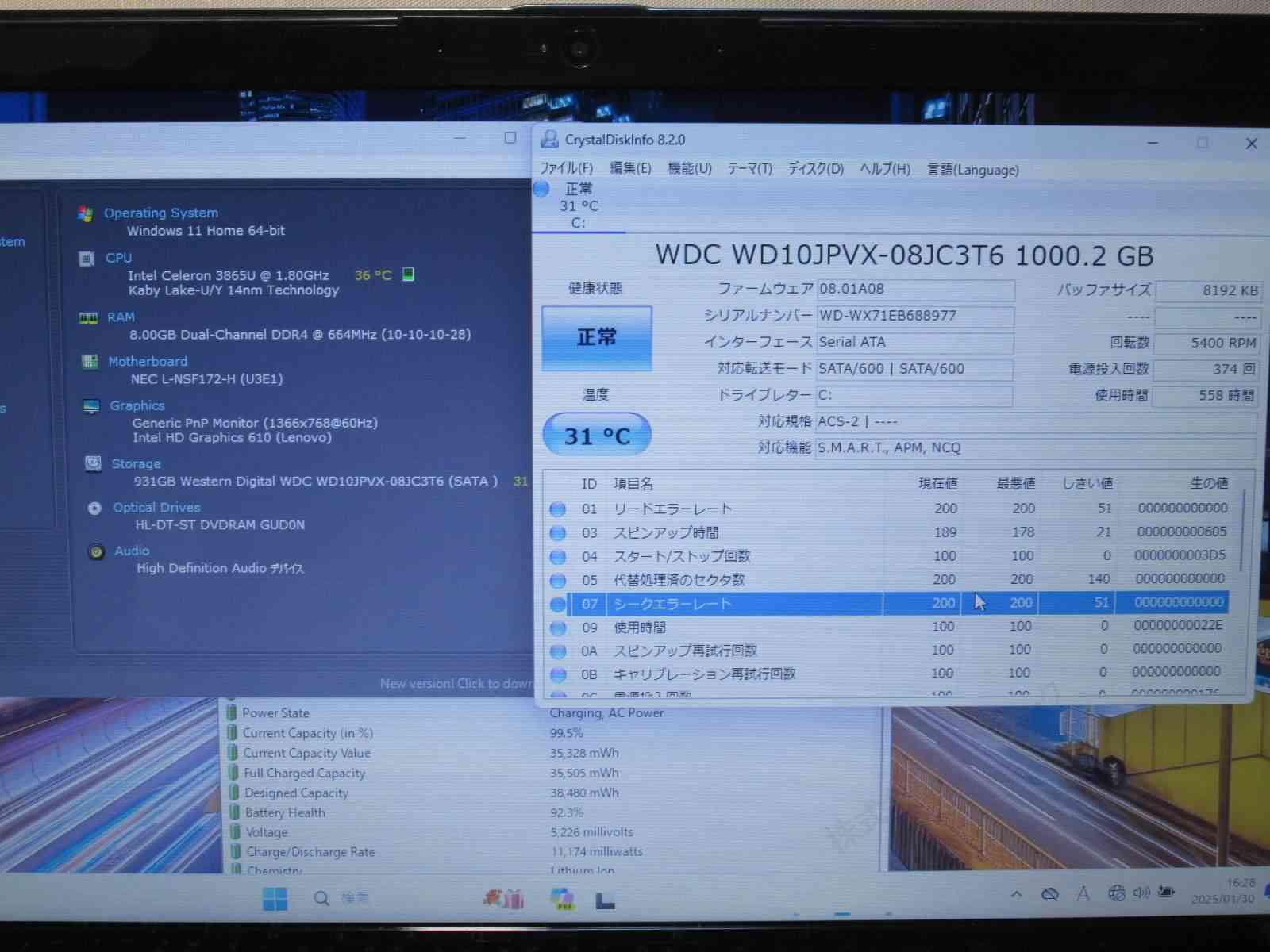Click the volume speaker tray icon

(1141, 893)
